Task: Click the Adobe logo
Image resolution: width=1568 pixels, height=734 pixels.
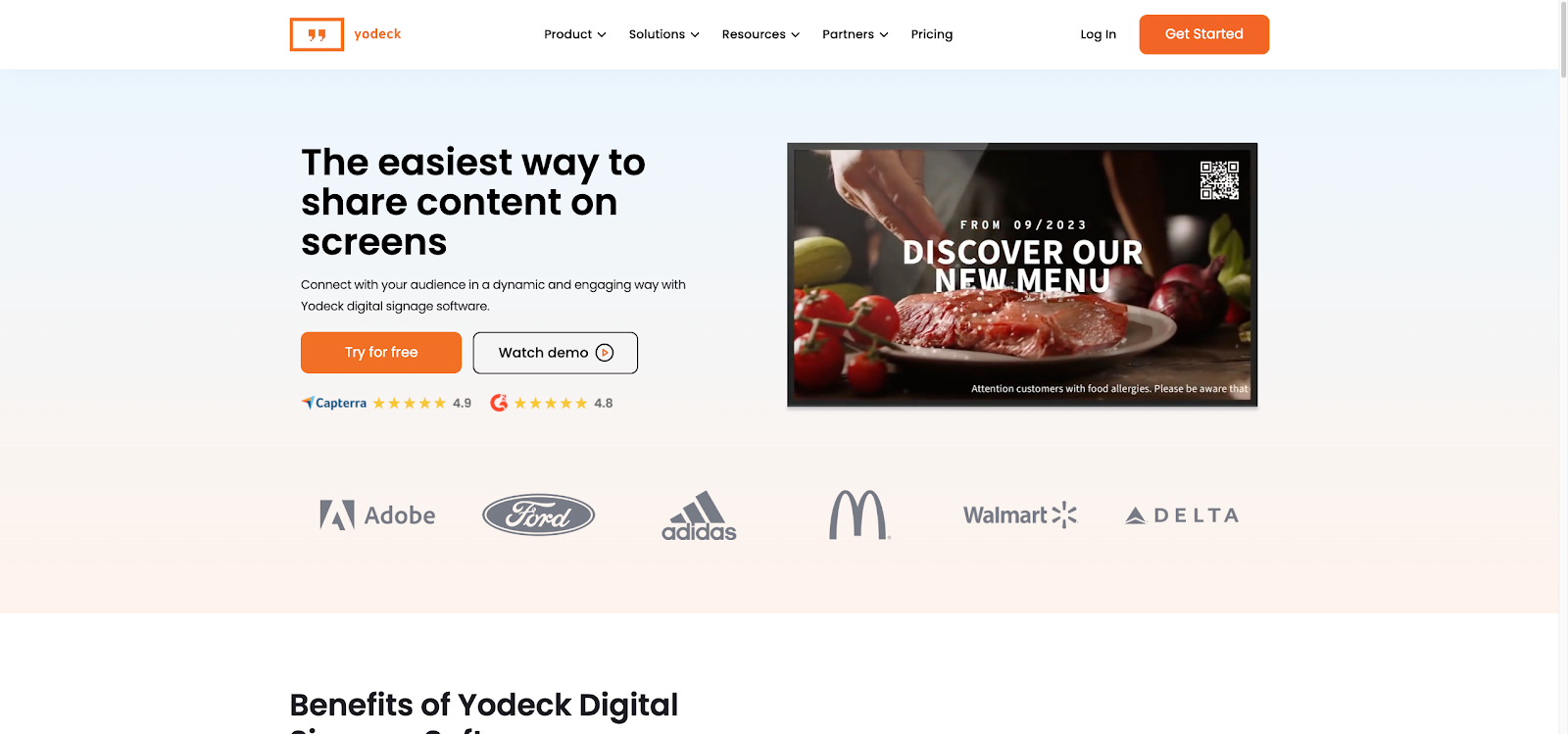Action: click(x=377, y=515)
